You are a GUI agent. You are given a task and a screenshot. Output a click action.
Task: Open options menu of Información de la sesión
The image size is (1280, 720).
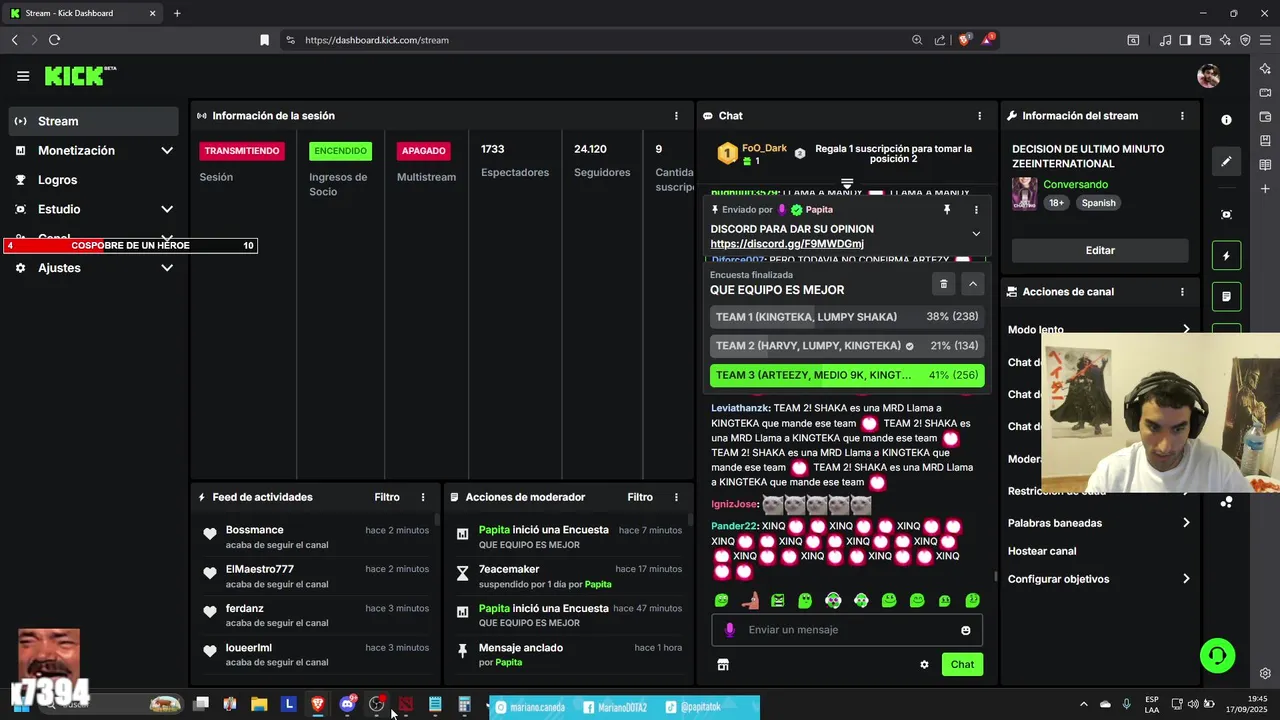click(676, 116)
